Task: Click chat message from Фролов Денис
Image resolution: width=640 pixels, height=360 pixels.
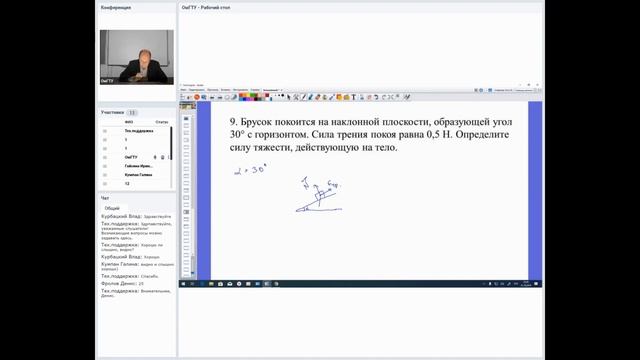Action: (x=122, y=283)
